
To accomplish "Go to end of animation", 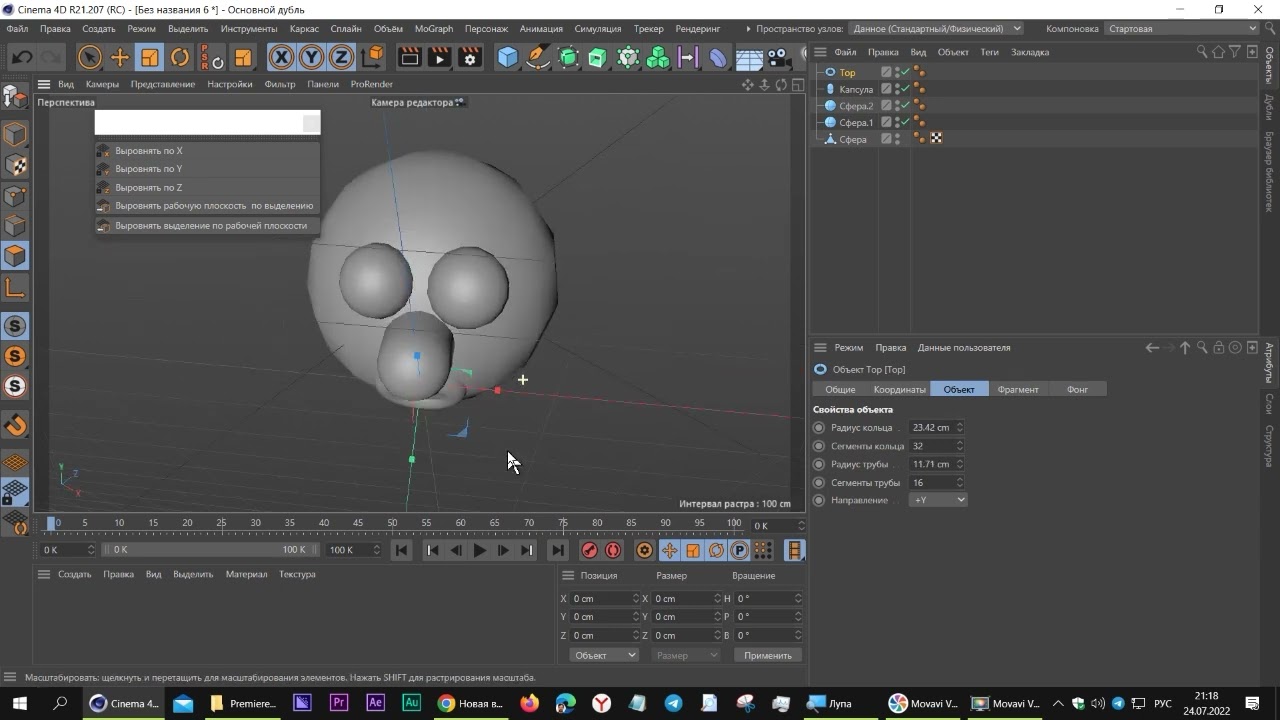I will [x=558, y=550].
